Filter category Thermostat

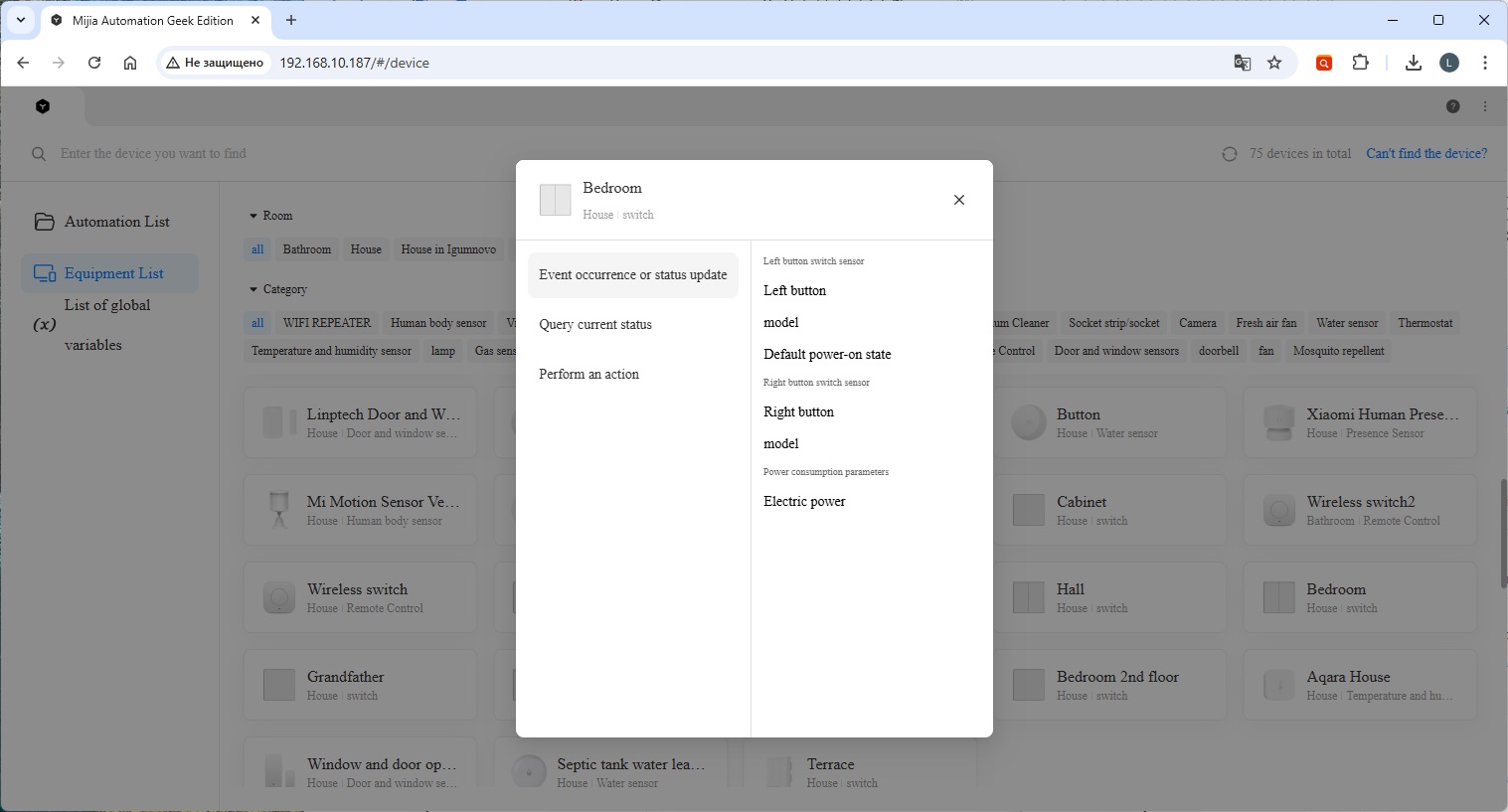pos(1425,323)
